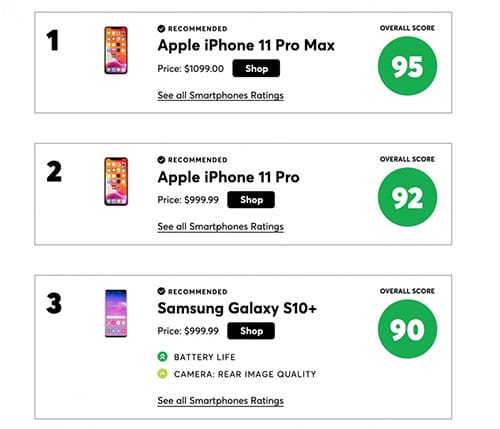Screen dimensions: 500x429
Task: Select the Apple iPhone 11 Pro title
Action: coord(229,177)
